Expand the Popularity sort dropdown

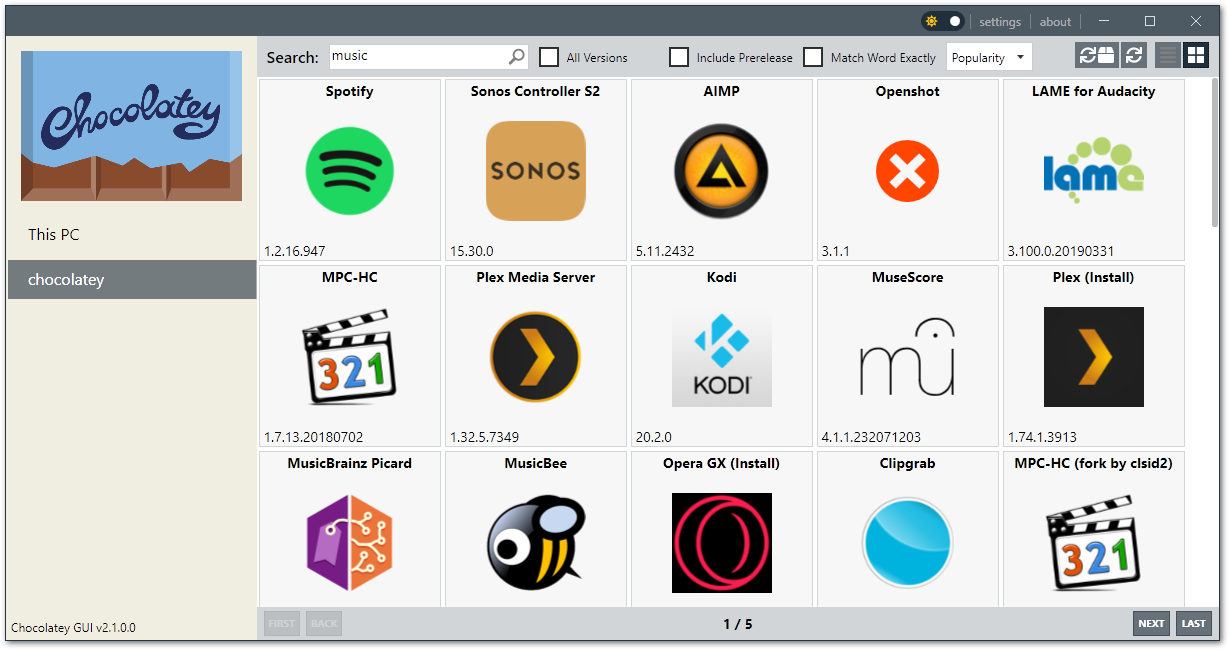tap(989, 57)
